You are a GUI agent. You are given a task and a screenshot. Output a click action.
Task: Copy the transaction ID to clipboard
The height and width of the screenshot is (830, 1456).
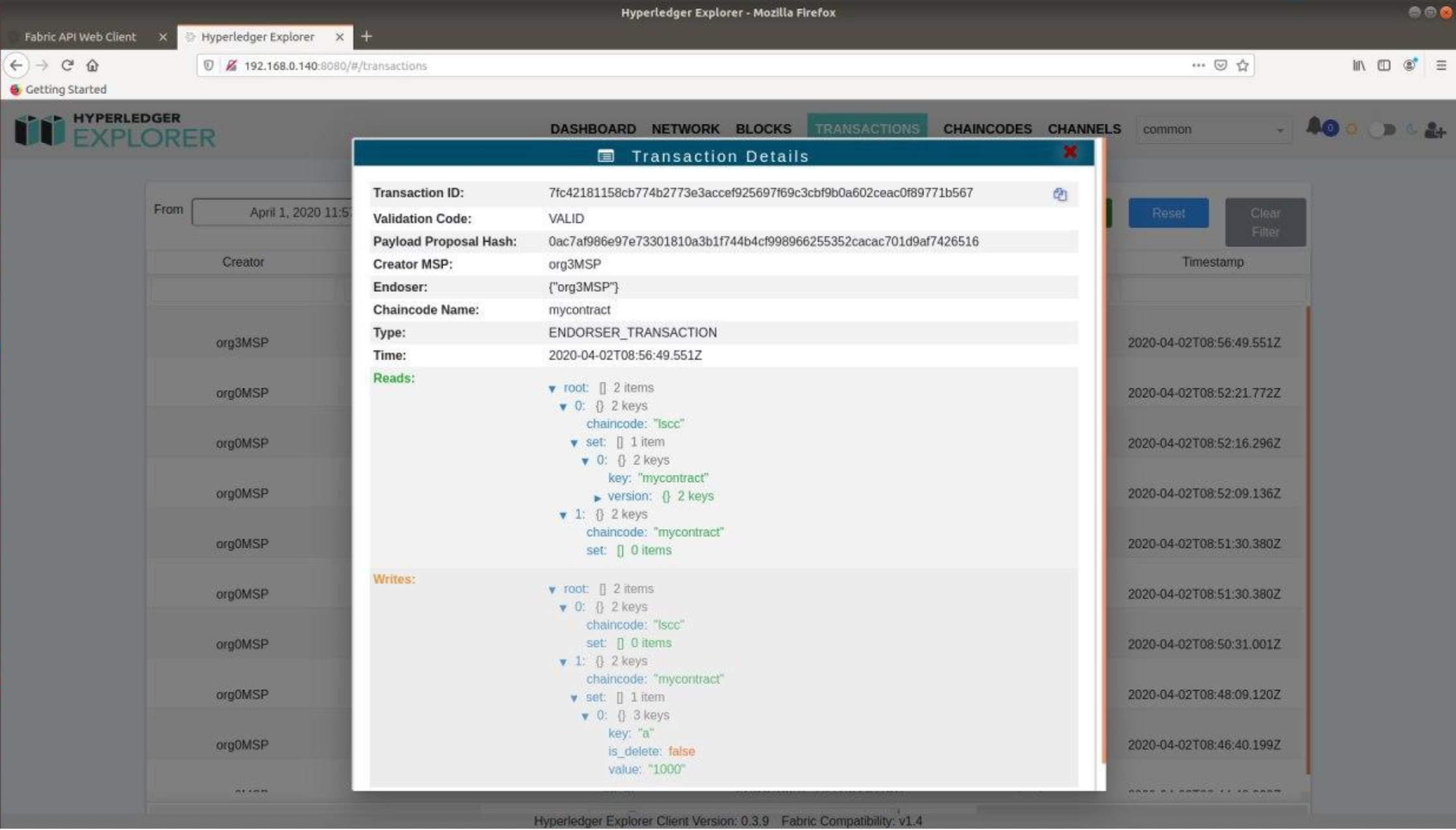click(1059, 194)
